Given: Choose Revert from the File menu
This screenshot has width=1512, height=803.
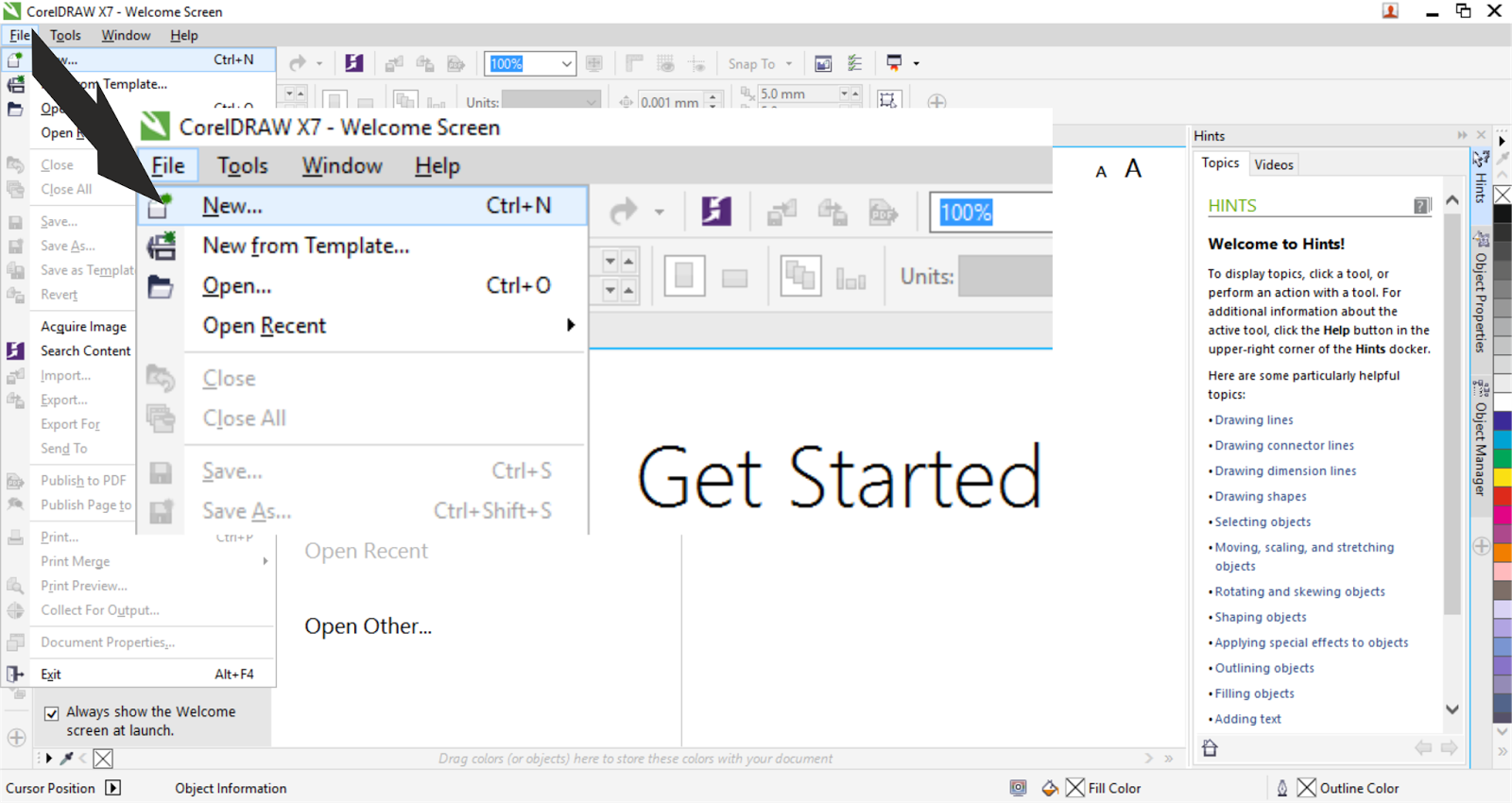Looking at the screenshot, I should (x=59, y=295).
